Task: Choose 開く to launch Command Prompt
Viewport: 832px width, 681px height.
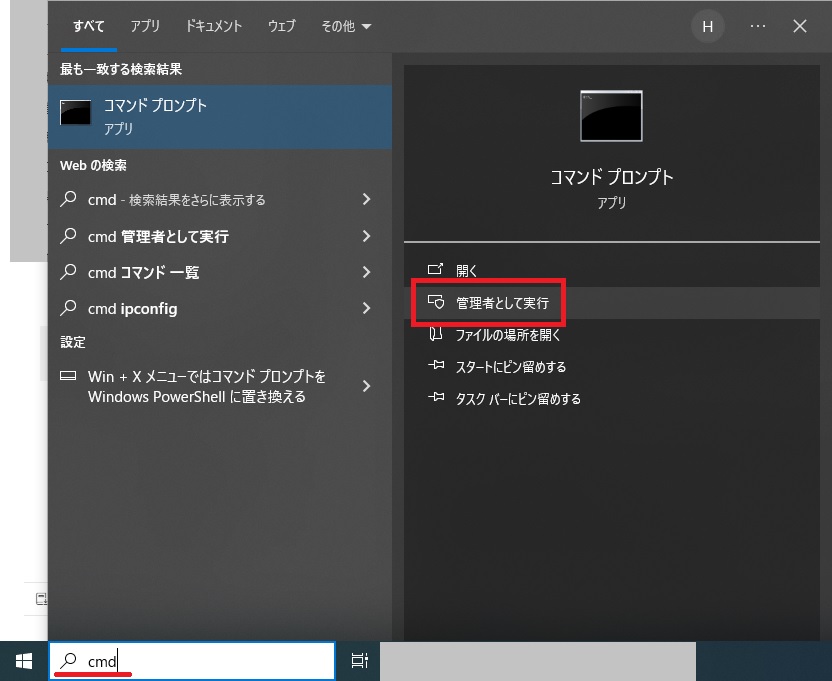Action: pyautogui.click(x=467, y=270)
